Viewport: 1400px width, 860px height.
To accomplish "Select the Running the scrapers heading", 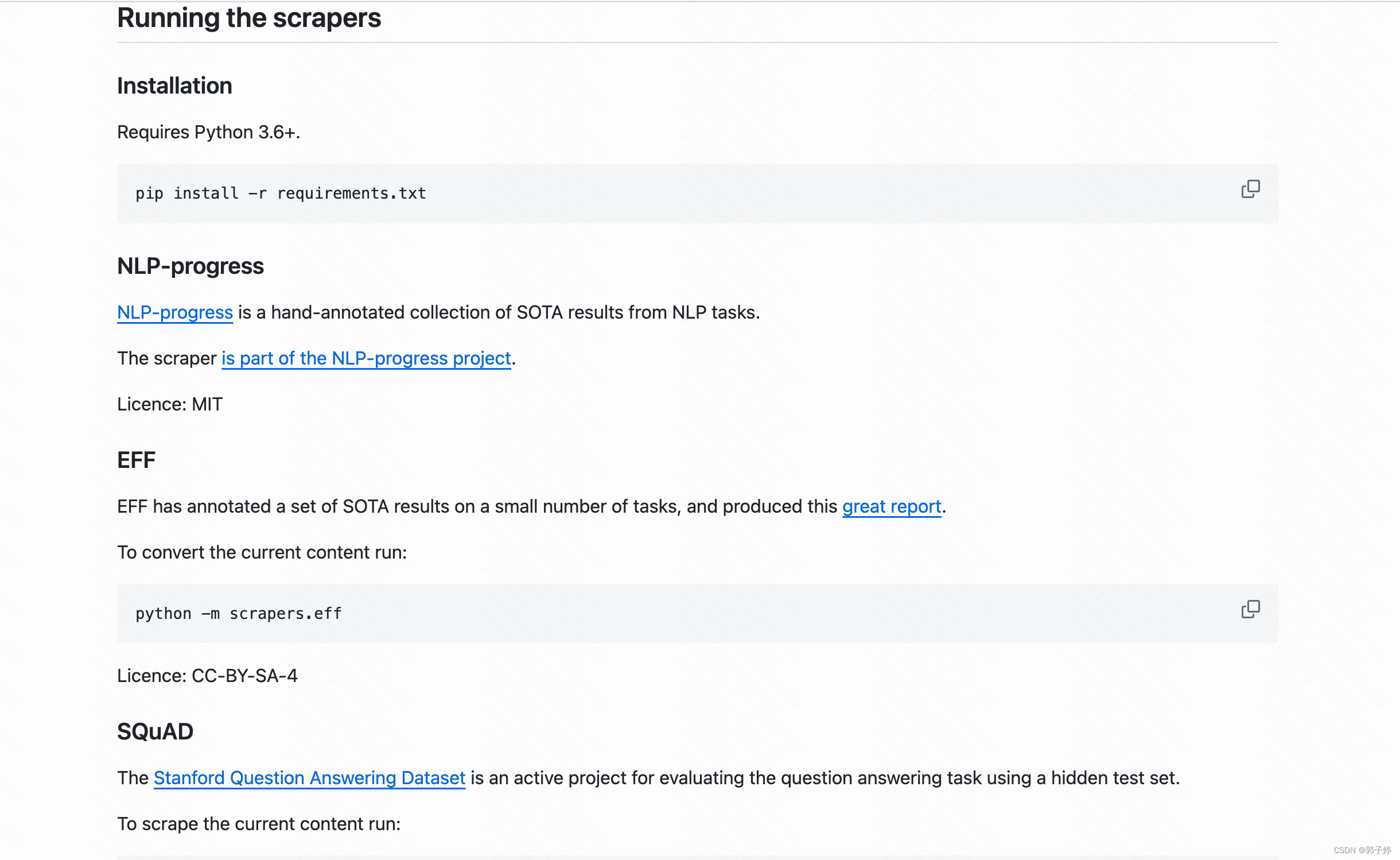I will (248, 18).
